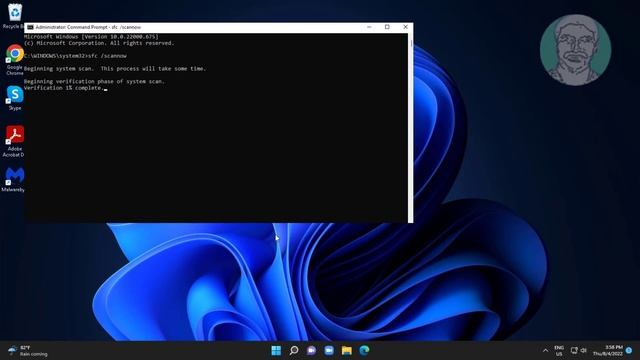
Task: Close the Command Prompt window
Action: 405,27
